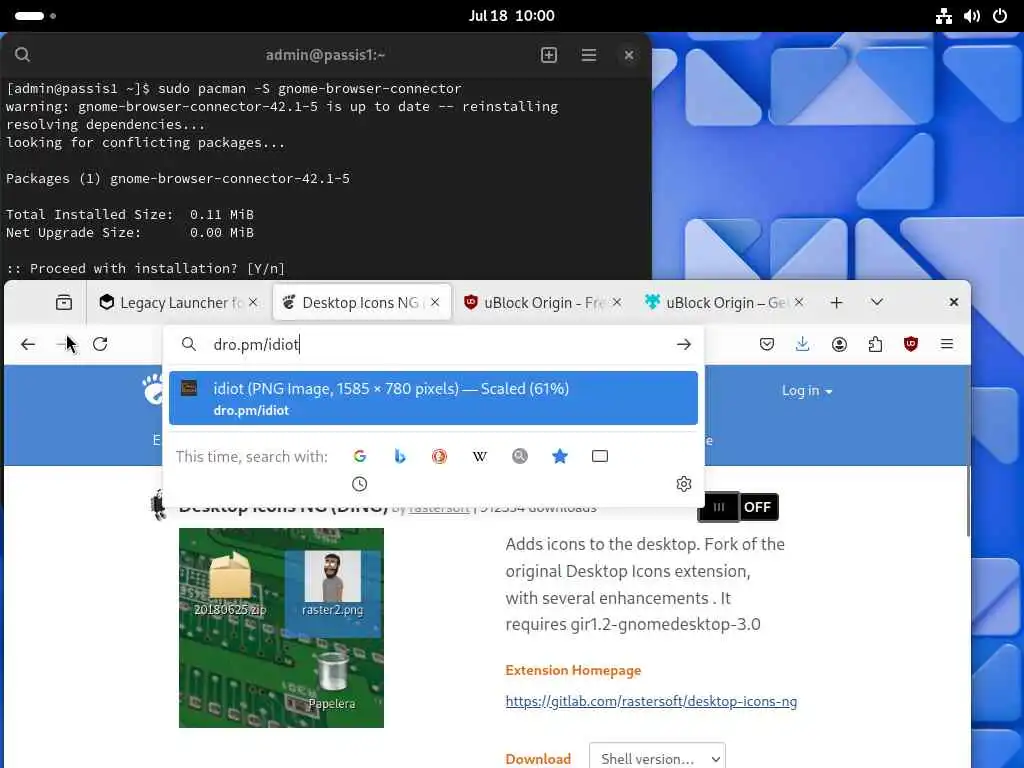Viewport: 1024px width, 768px height.
Task: Open Shell version dropdown
Action: click(x=657, y=759)
